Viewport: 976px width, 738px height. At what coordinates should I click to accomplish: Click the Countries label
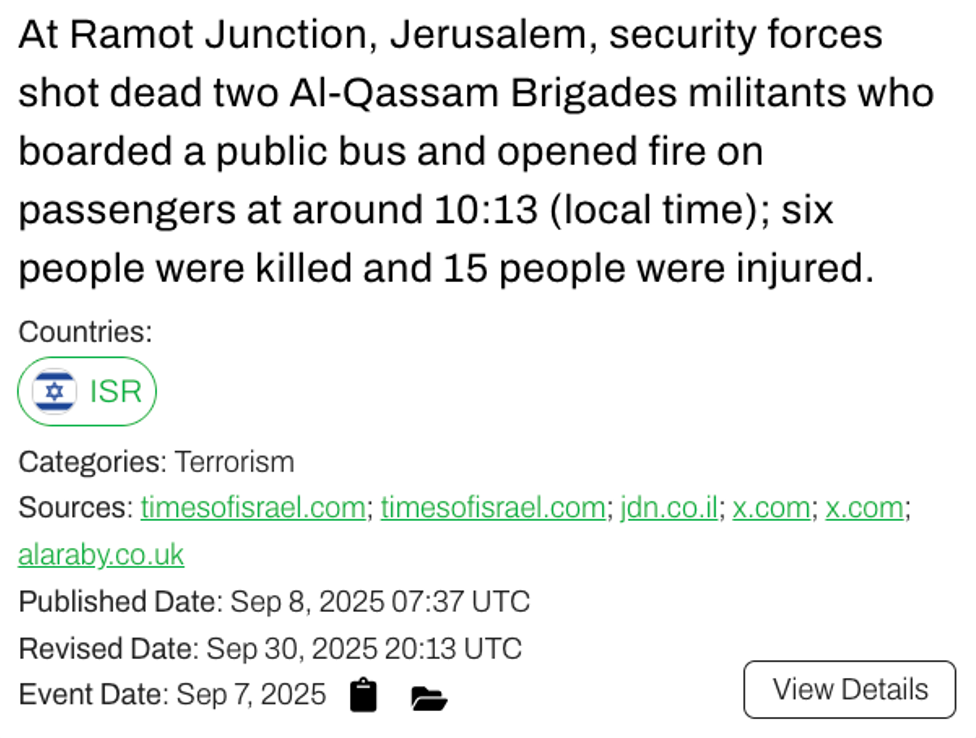[x=85, y=331]
